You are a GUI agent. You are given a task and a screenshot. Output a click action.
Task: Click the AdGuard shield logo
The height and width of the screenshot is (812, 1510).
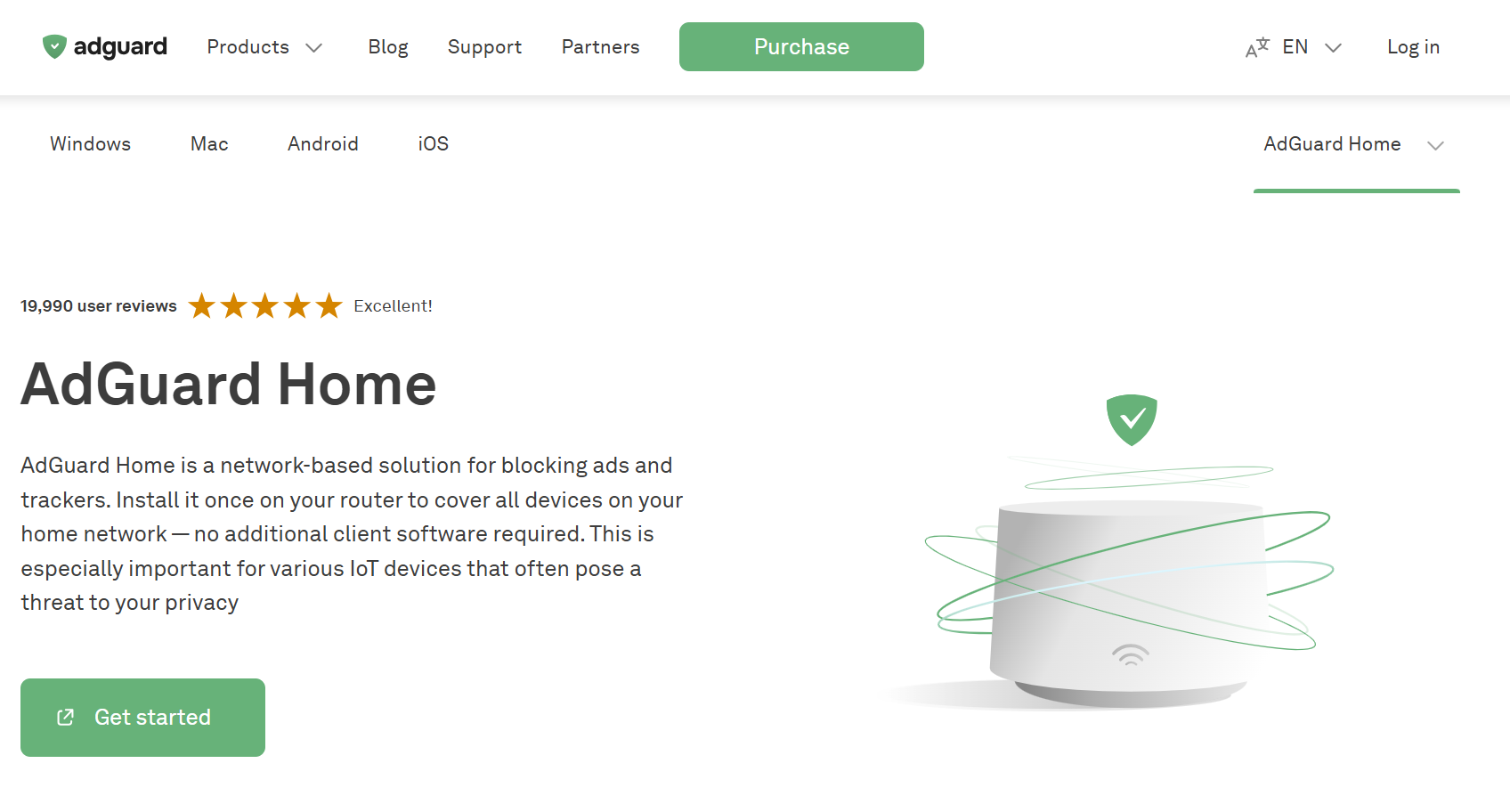coord(54,46)
